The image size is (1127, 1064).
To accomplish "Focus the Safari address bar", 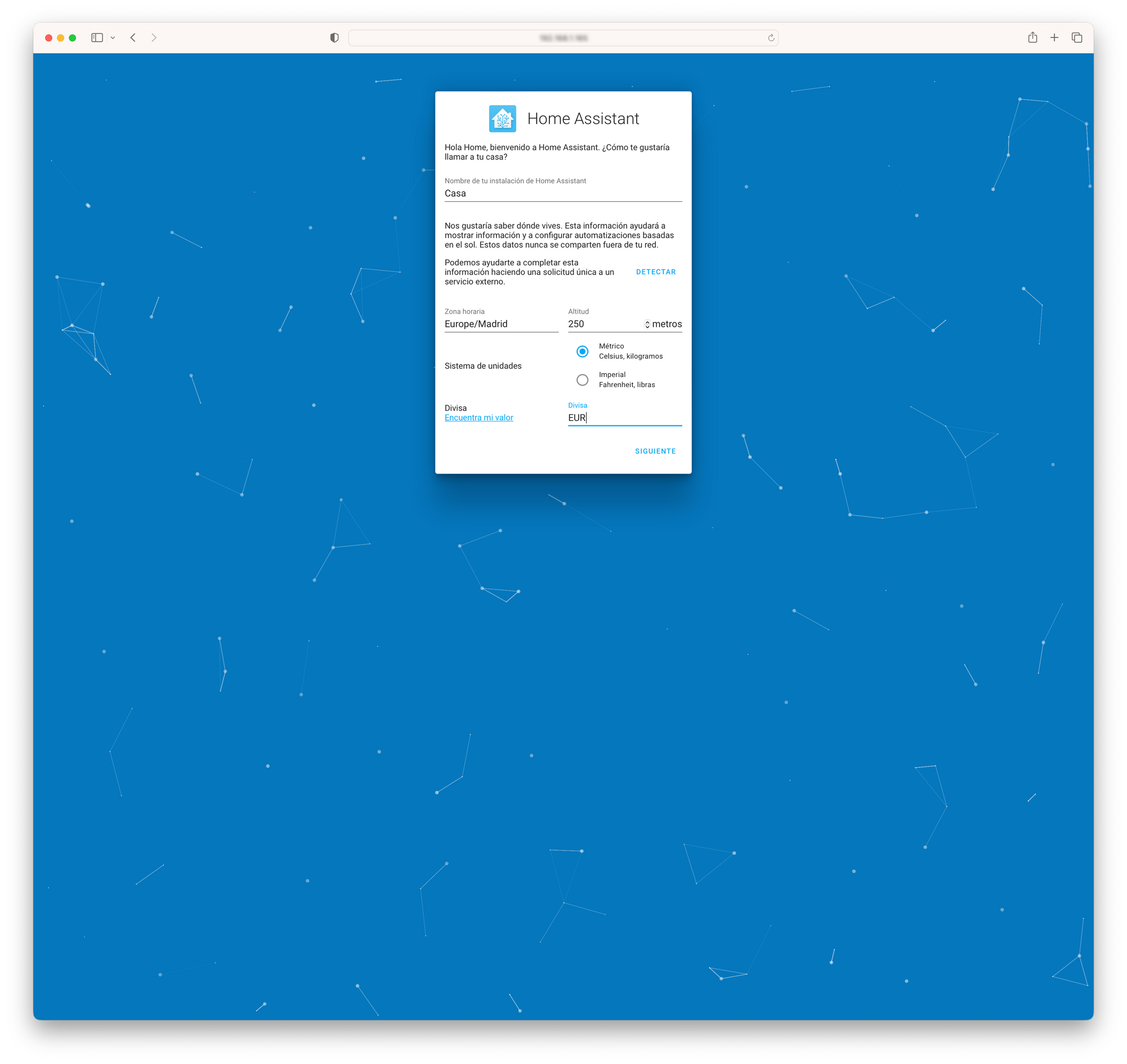I will pos(562,38).
